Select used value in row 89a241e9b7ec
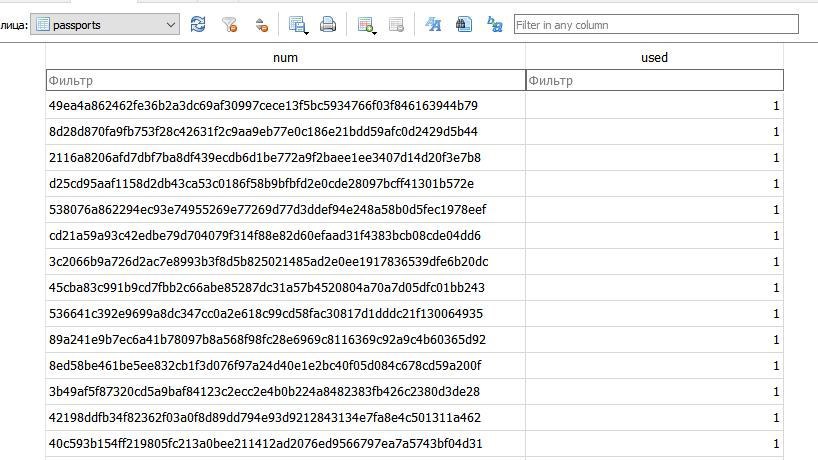Viewport: 818px width, 460px height. tap(654, 340)
